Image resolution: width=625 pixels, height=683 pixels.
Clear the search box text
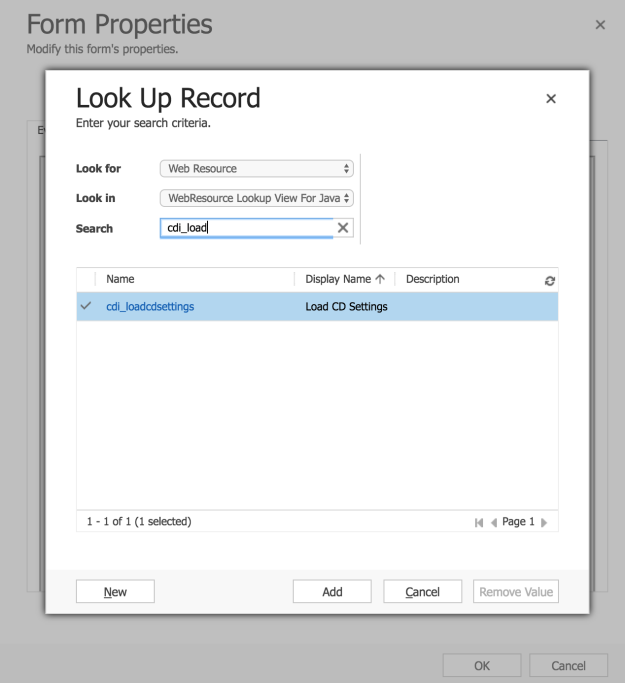point(343,228)
